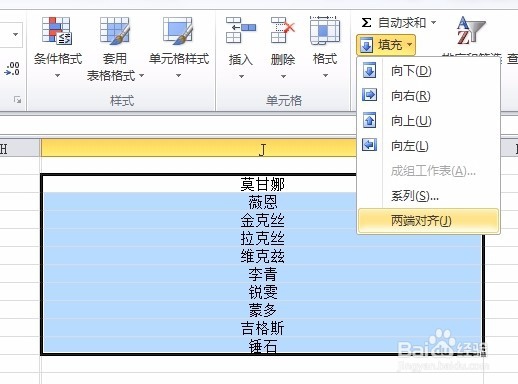Select the cell containing 蒙多
The image size is (518, 384).
coord(262,310)
